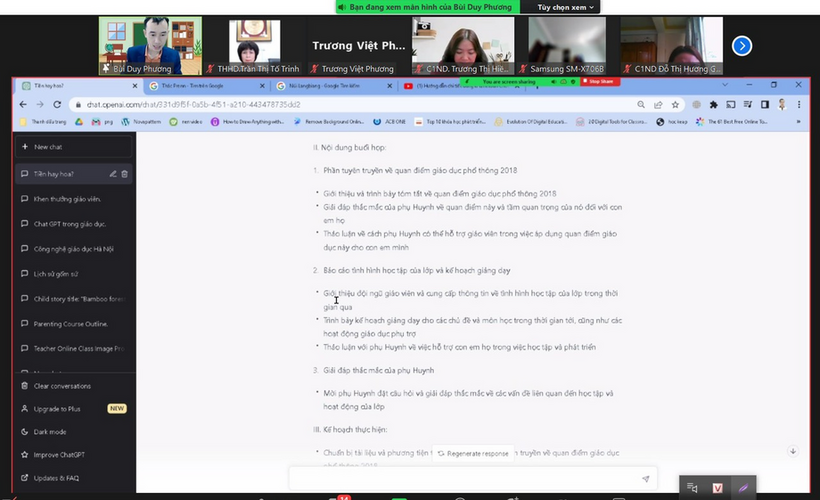Click the red Stop Share button
820x500 pixels.
600,81
